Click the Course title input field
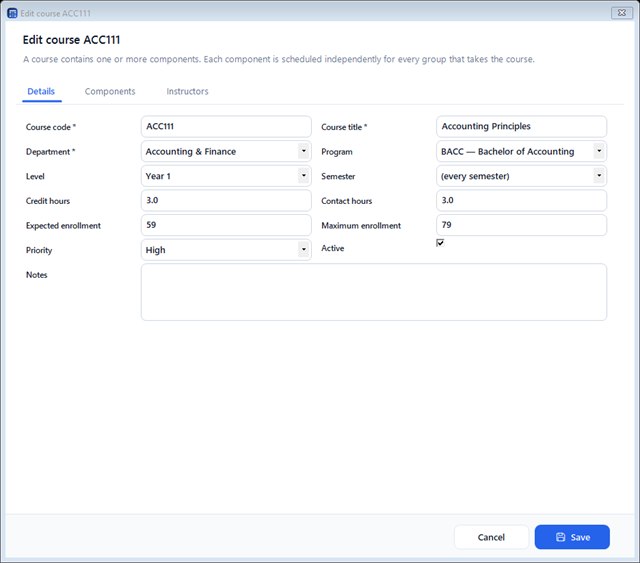This screenshot has height=563, width=640. coord(521,127)
